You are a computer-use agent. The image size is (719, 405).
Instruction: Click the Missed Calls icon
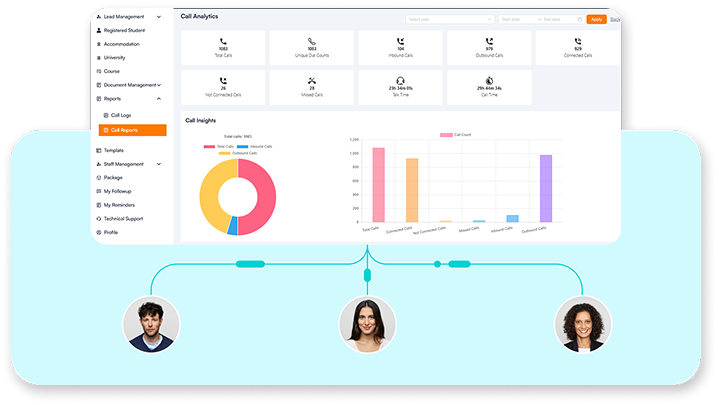click(x=312, y=80)
